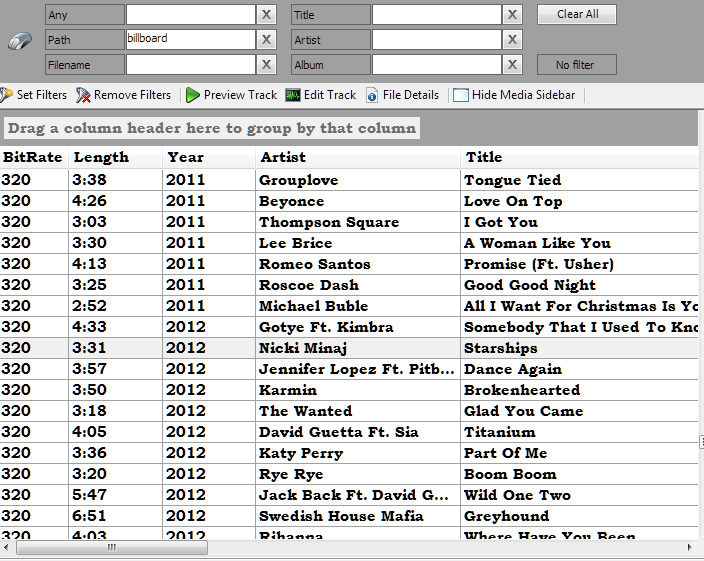
Task: Click the Remove Filters icon
Action: pos(84,95)
